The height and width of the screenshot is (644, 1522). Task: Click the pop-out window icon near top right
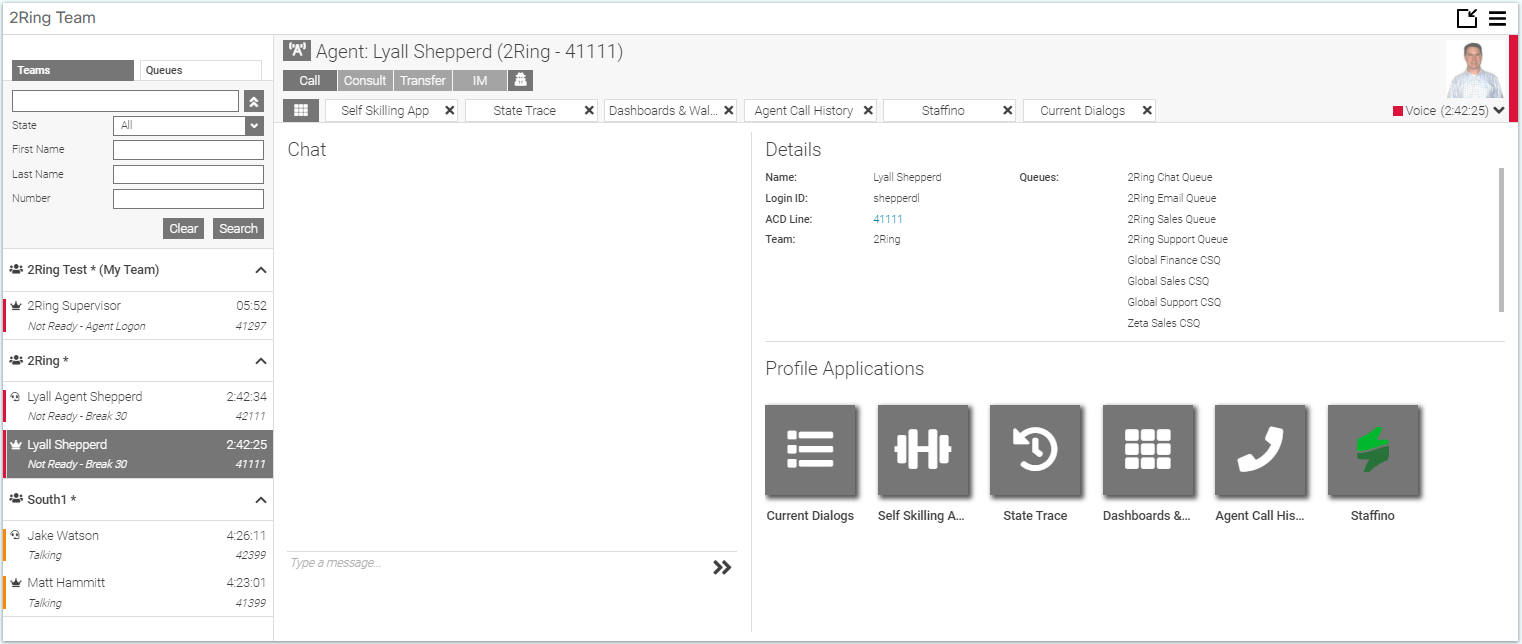point(1468,18)
